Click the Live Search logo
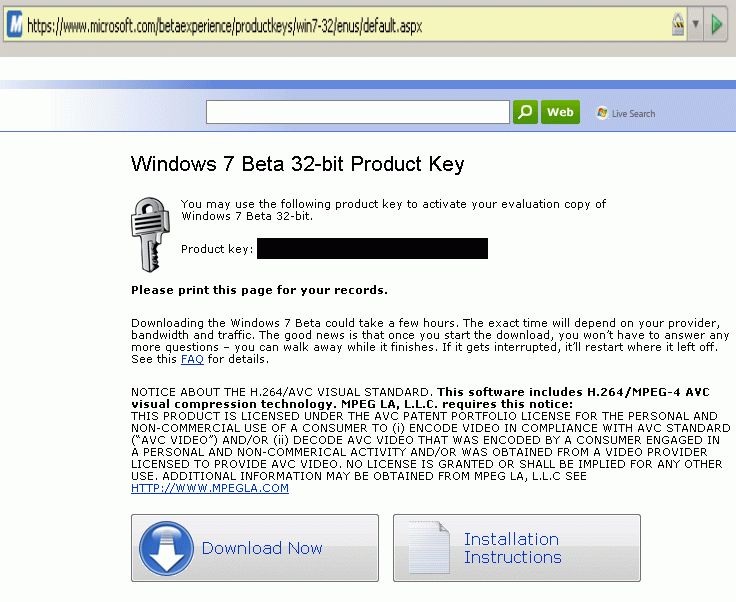This screenshot has width=736, height=602. pos(626,113)
